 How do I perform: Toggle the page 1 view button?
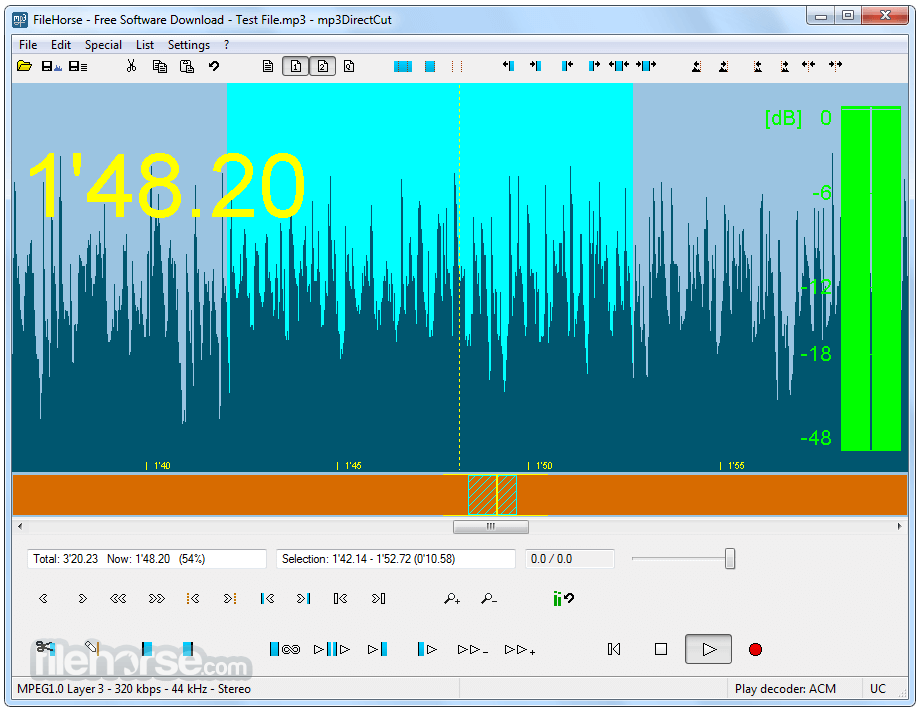coord(295,66)
